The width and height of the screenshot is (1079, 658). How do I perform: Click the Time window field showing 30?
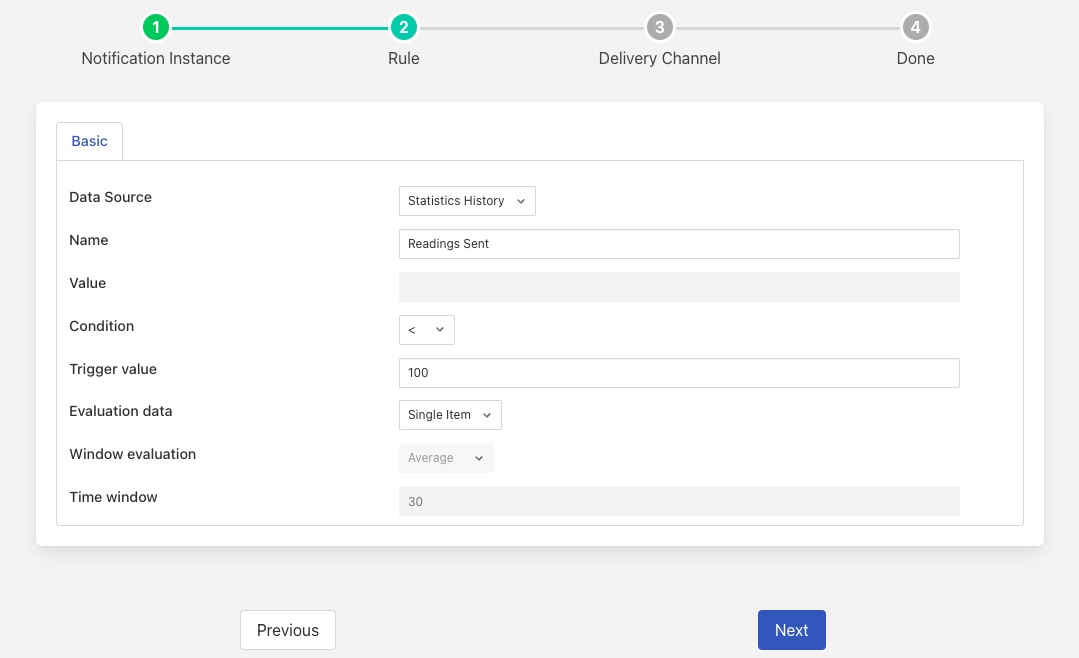pos(678,501)
